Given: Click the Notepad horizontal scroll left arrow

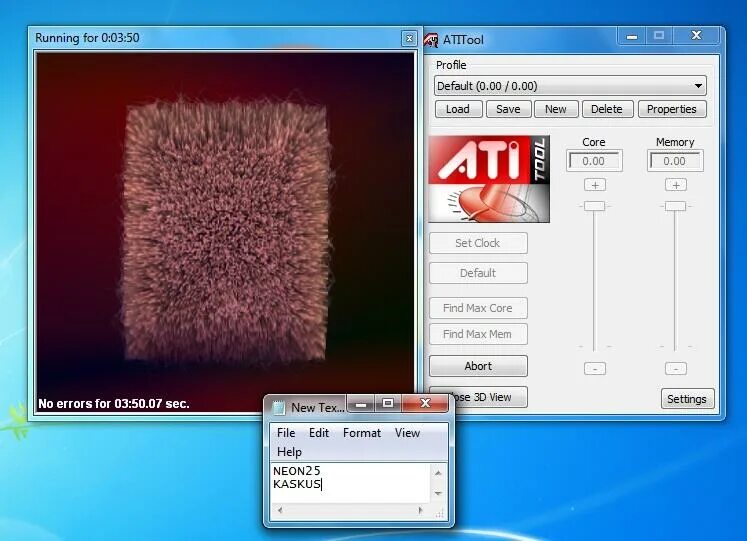Looking at the screenshot, I should click(x=280, y=511).
